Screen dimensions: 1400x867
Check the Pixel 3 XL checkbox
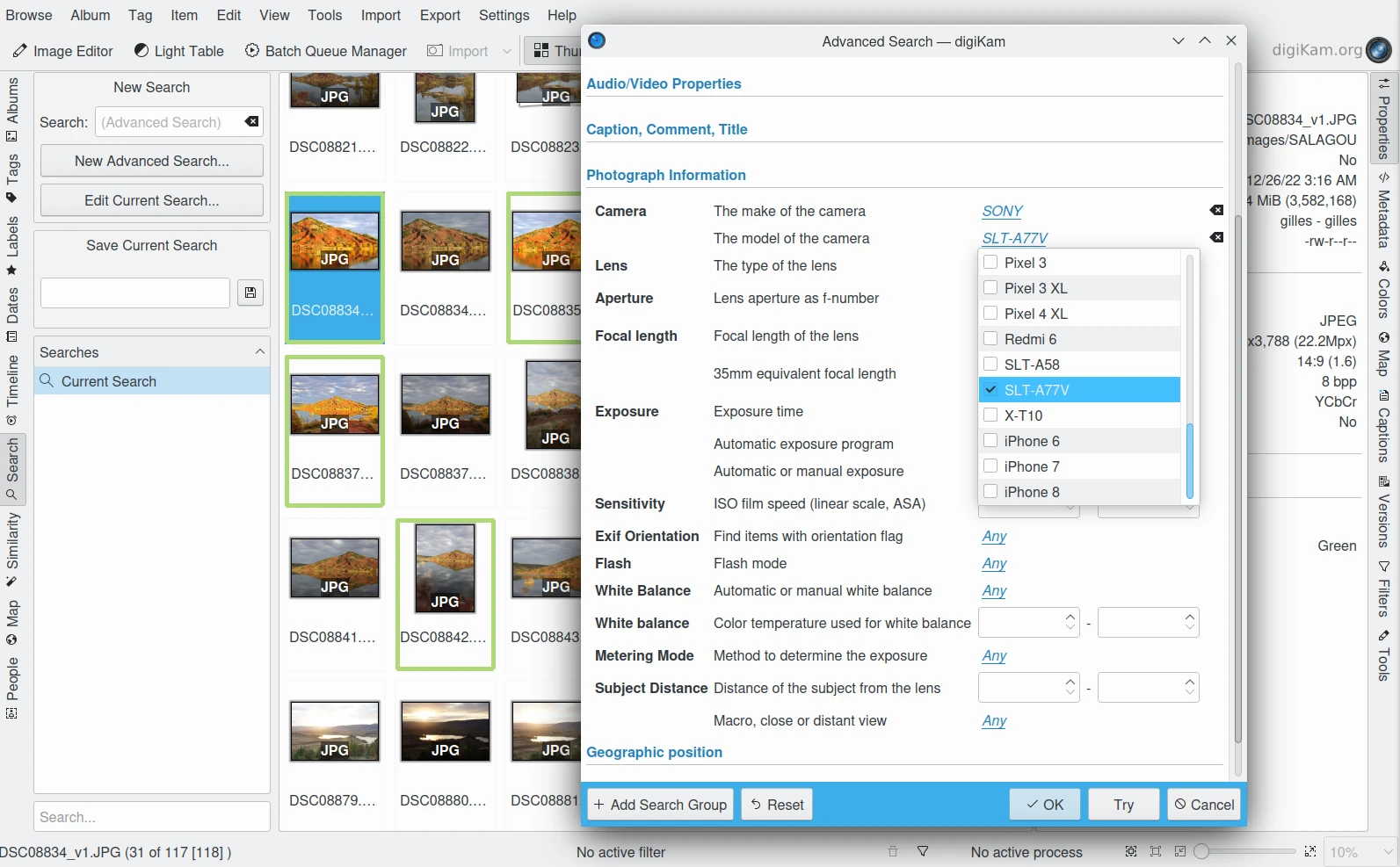990,288
